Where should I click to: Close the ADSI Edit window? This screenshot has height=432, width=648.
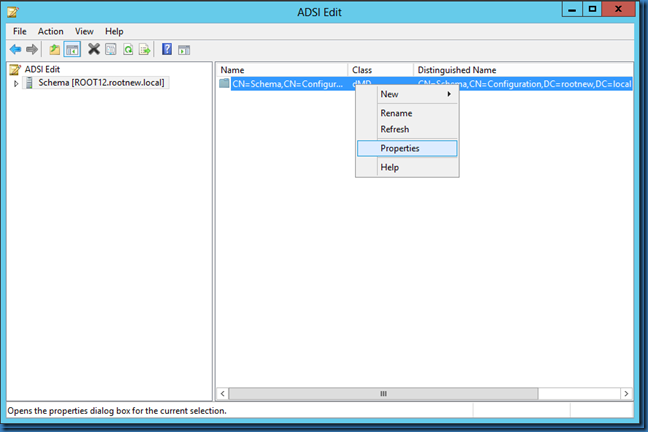click(618, 10)
